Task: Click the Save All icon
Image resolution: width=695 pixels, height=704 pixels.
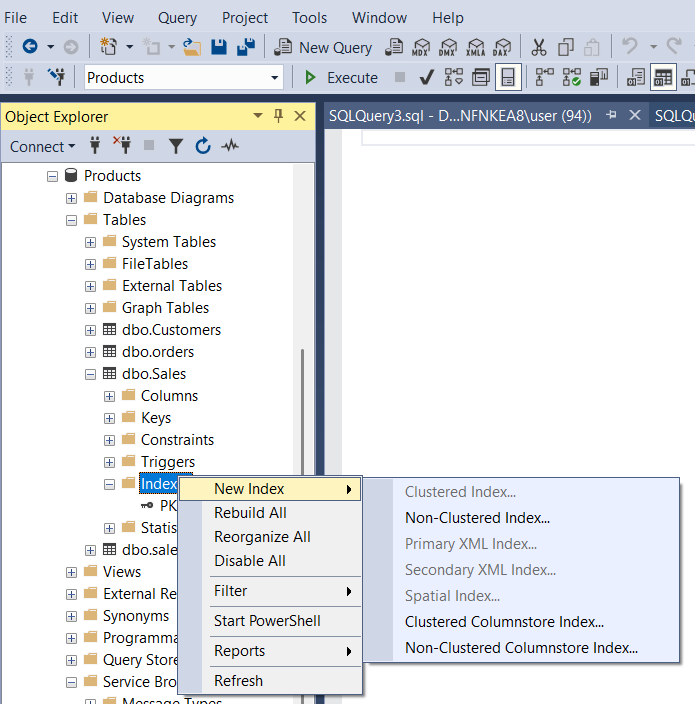Action: (x=246, y=47)
